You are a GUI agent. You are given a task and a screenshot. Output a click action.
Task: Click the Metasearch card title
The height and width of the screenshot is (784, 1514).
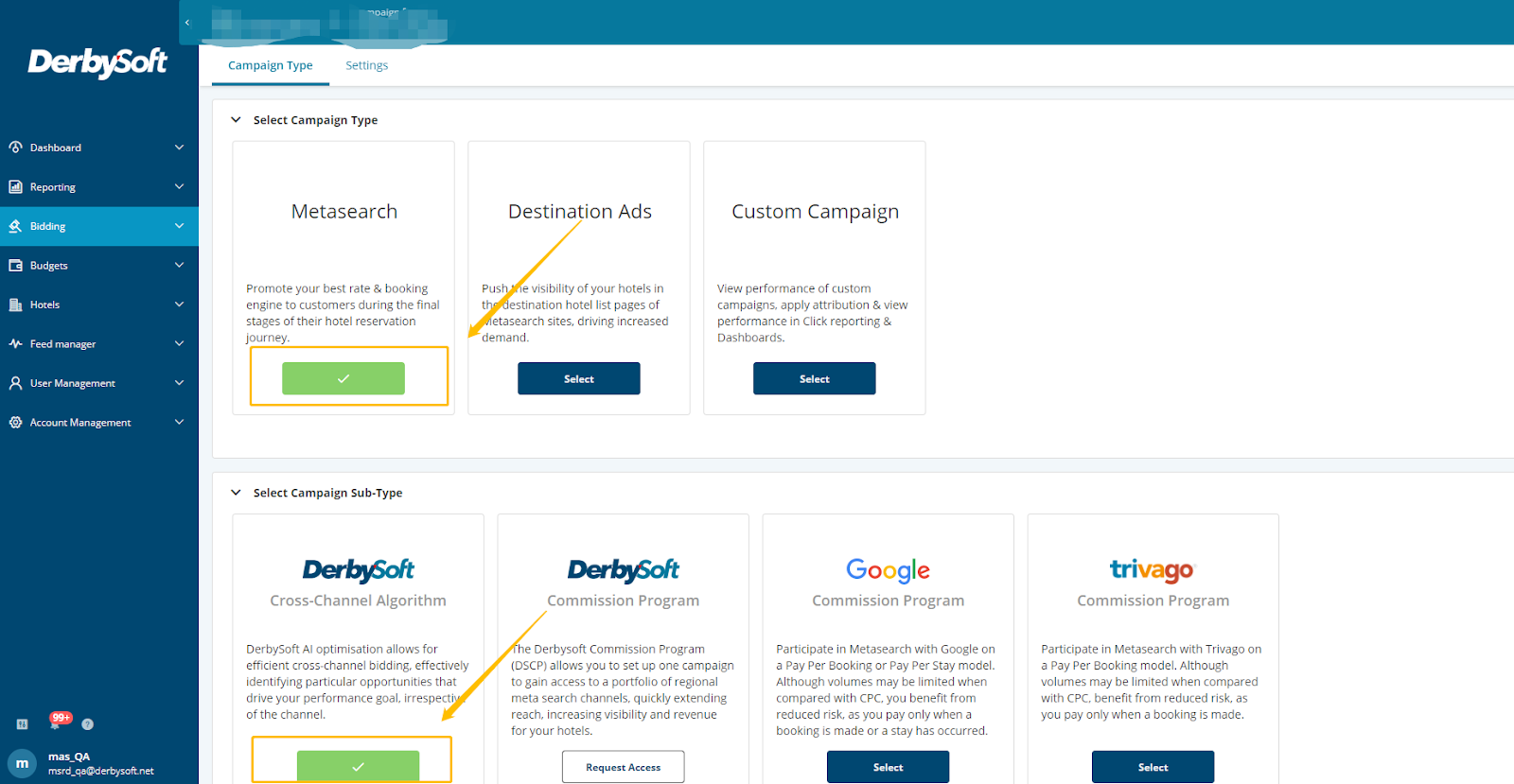(x=344, y=212)
